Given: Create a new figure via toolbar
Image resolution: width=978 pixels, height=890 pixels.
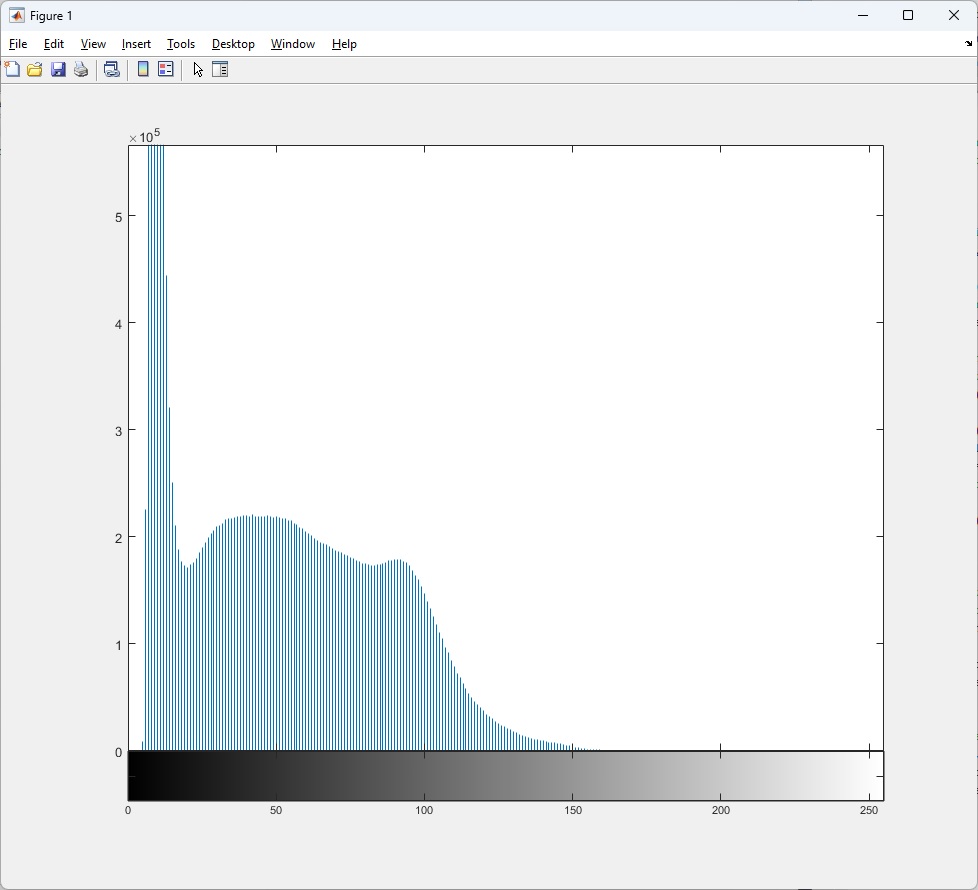Looking at the screenshot, I should pos(12,69).
